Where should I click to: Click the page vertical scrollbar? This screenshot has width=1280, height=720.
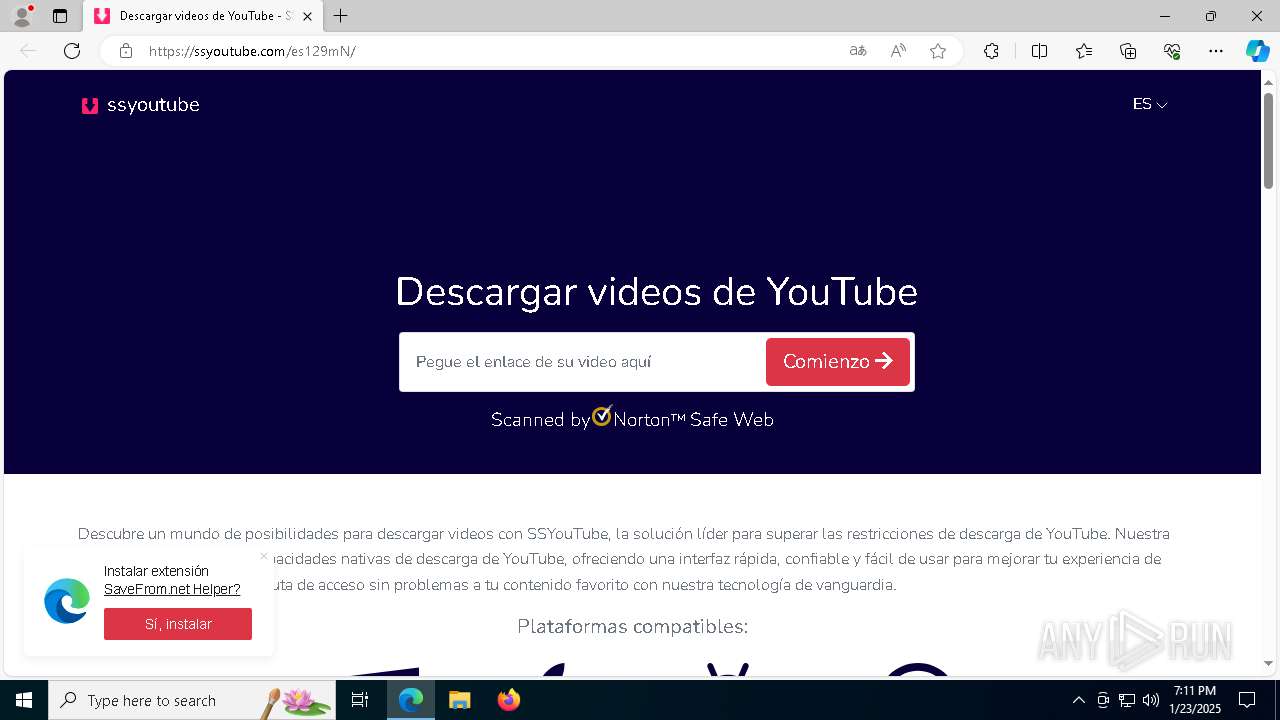pyautogui.click(x=1269, y=140)
